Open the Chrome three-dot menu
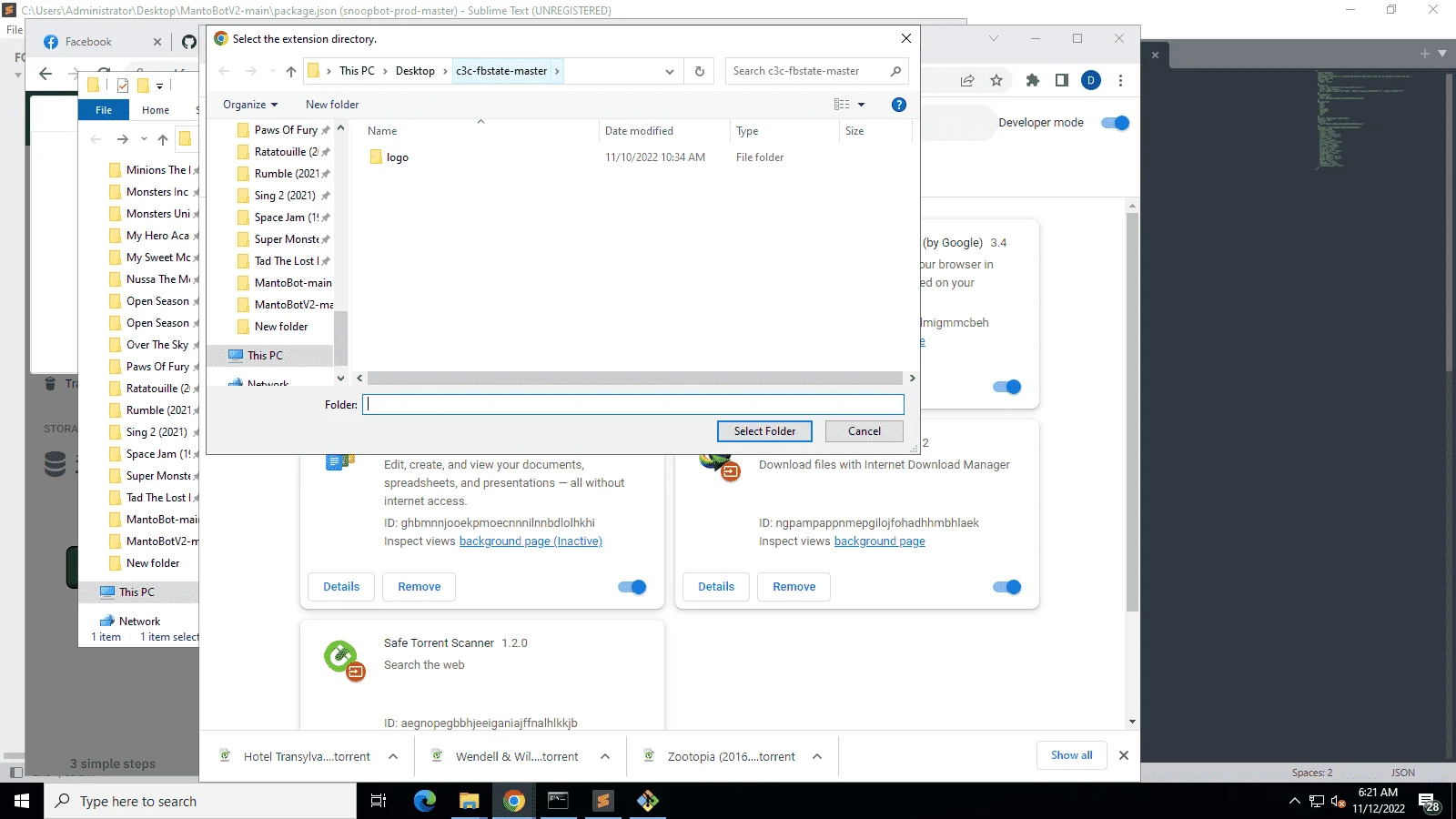 coord(1121,80)
